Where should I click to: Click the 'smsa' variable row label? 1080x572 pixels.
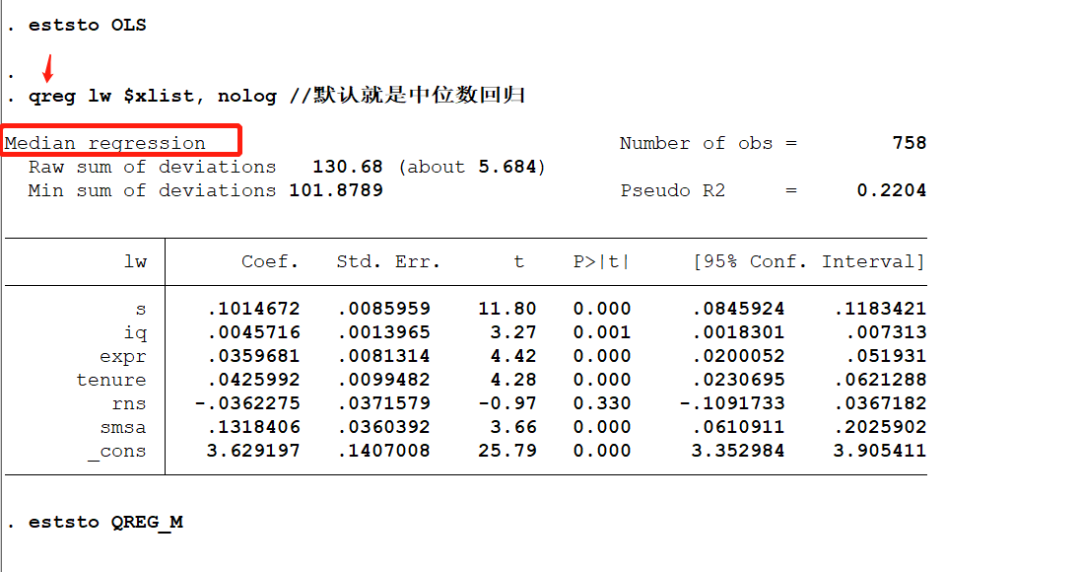123,428
